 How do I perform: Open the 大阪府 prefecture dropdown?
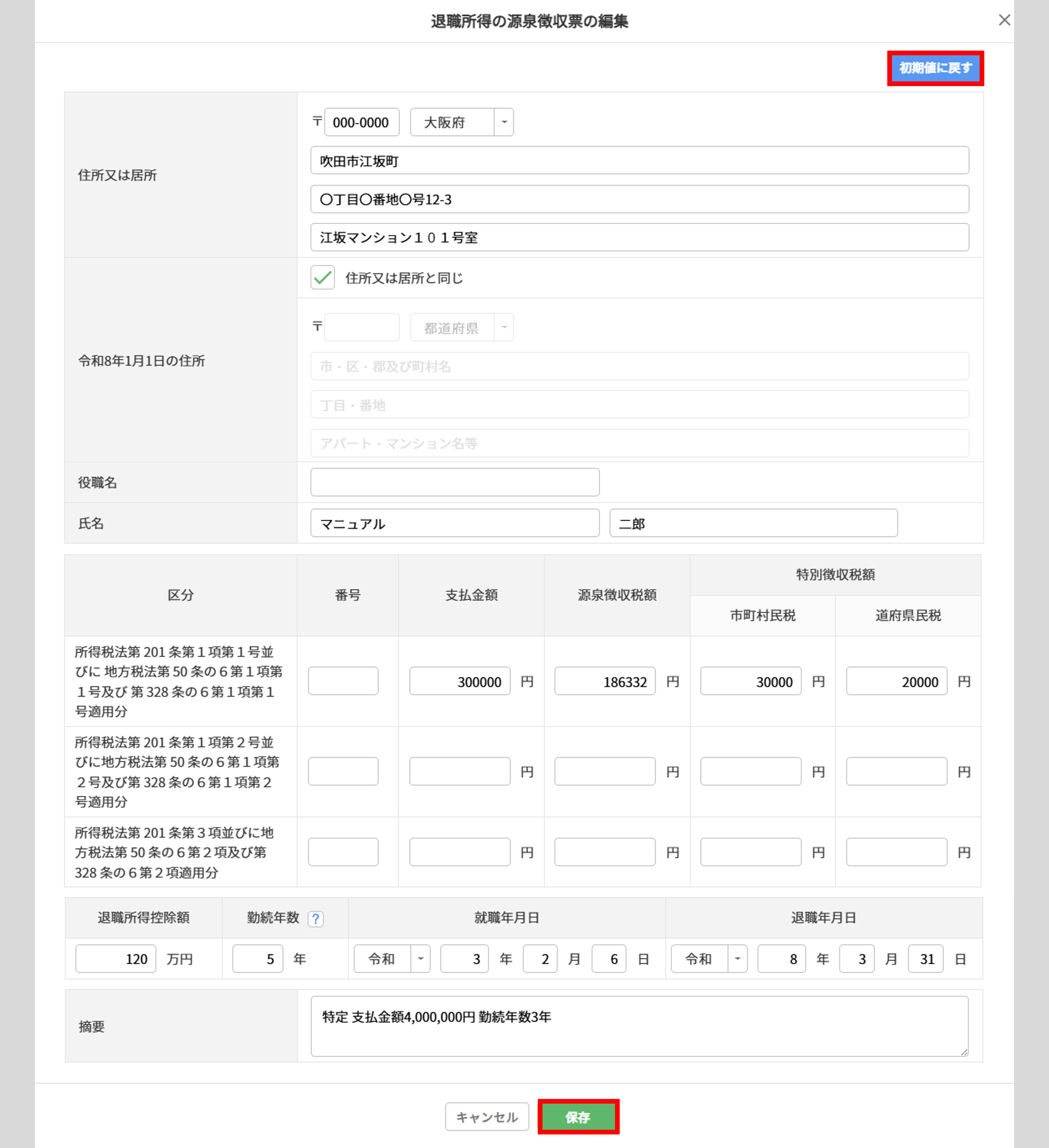click(x=462, y=123)
